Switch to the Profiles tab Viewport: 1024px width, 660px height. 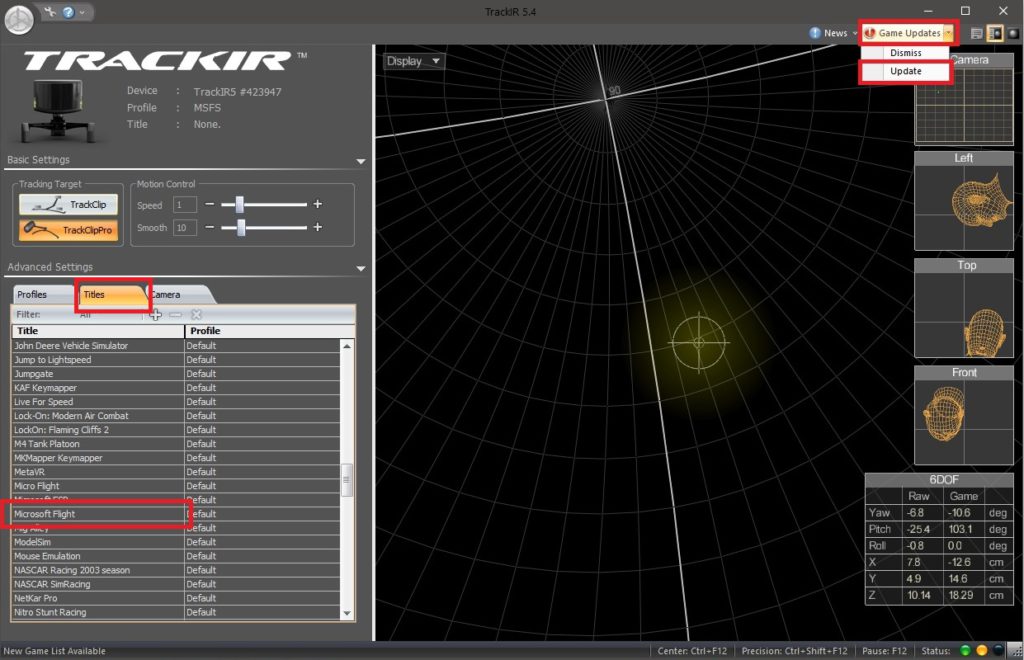tap(41, 294)
